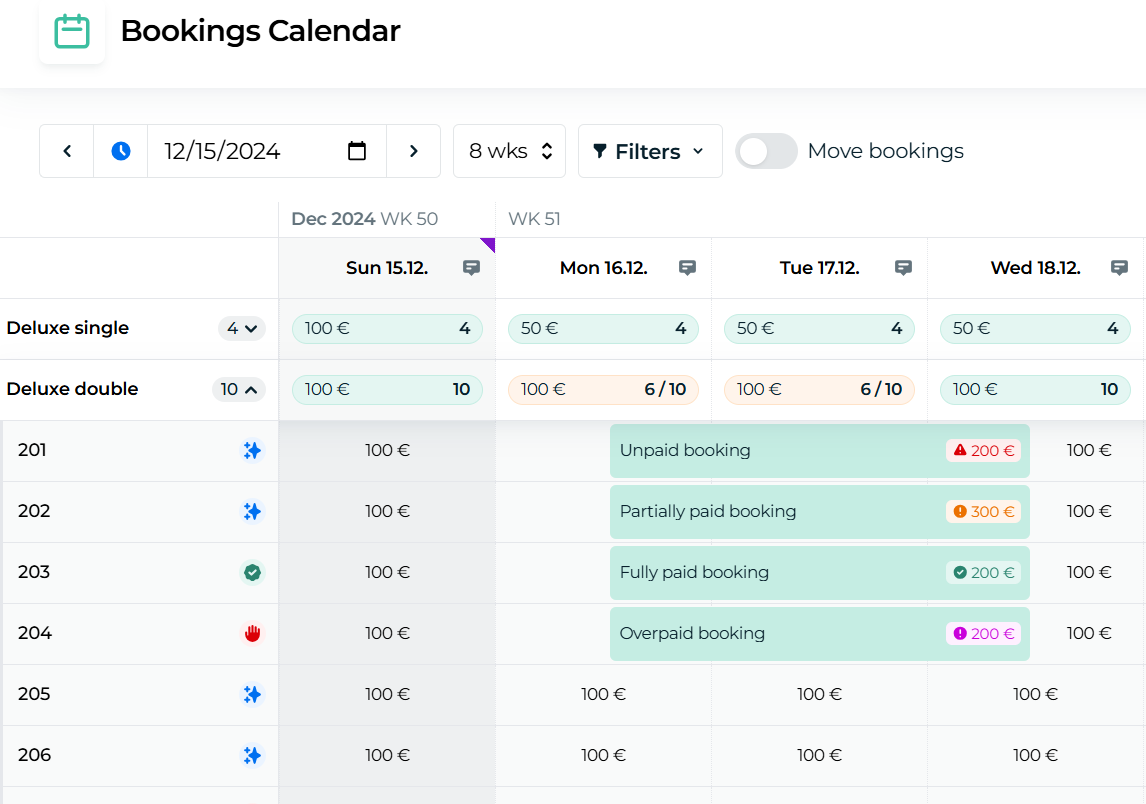Click the sparkle status icon for room 201
The width and height of the screenshot is (1146, 804).
252,451
